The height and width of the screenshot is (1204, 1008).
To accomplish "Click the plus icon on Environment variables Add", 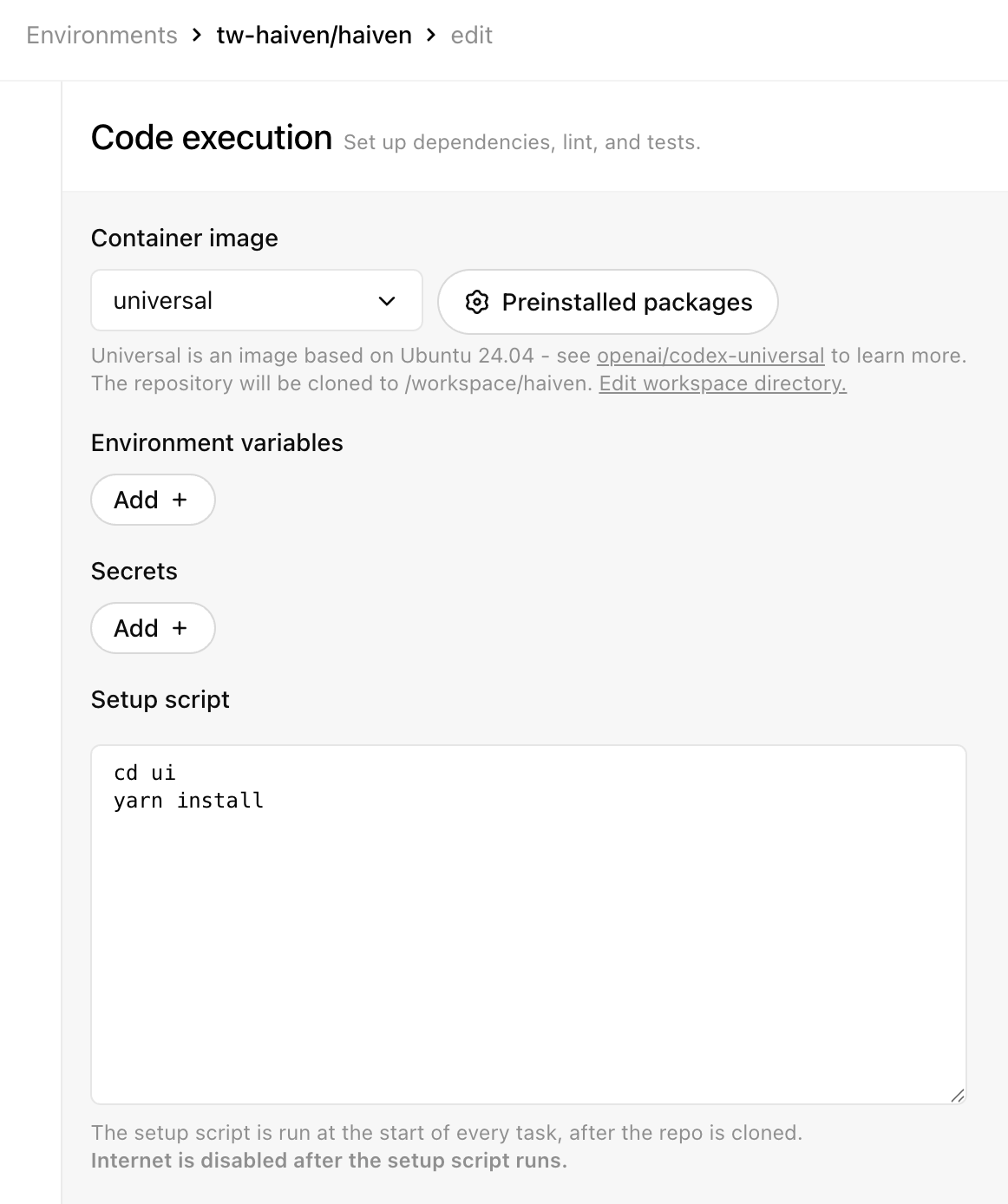I will pyautogui.click(x=179, y=500).
